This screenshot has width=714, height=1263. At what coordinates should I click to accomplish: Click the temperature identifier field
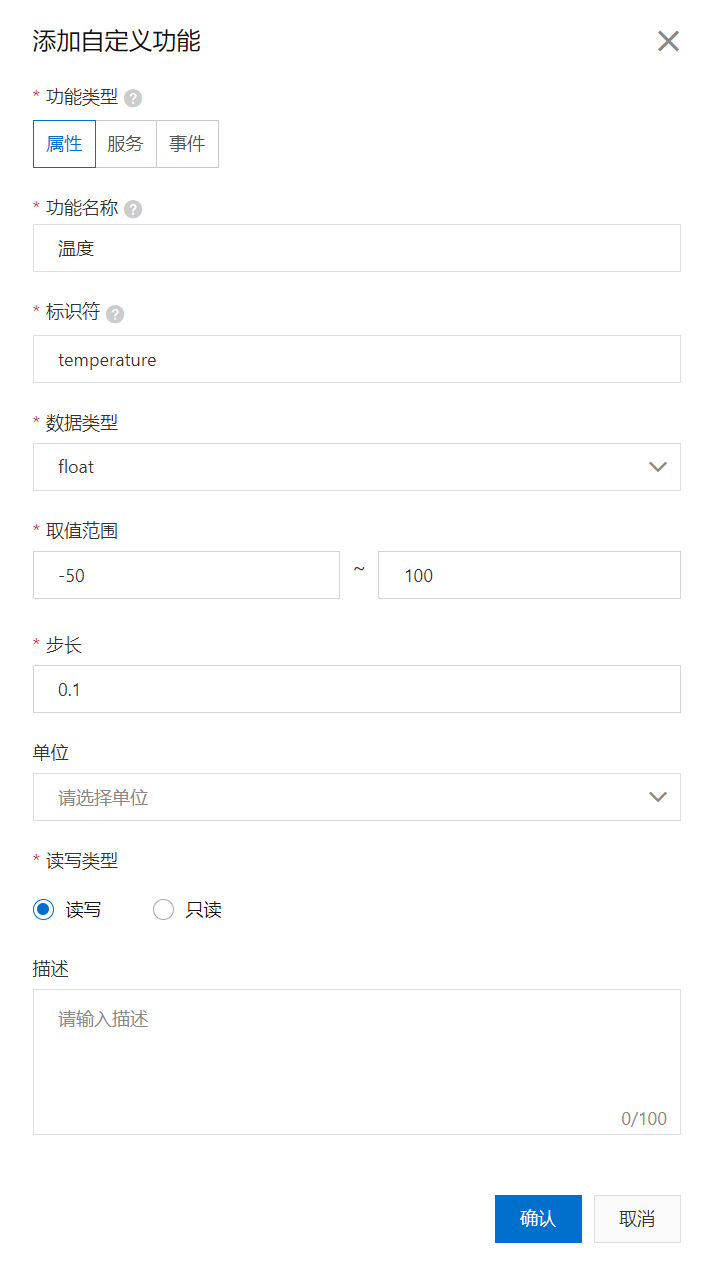356,359
